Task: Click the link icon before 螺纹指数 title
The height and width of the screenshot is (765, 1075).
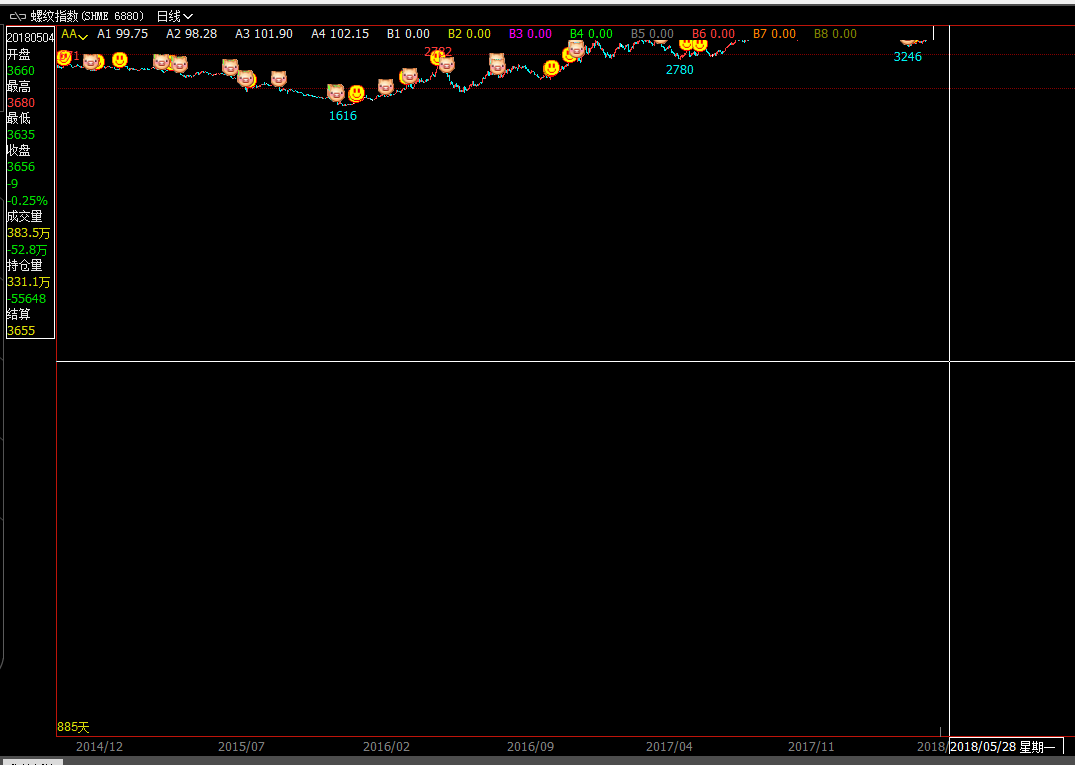Action: 18,16
